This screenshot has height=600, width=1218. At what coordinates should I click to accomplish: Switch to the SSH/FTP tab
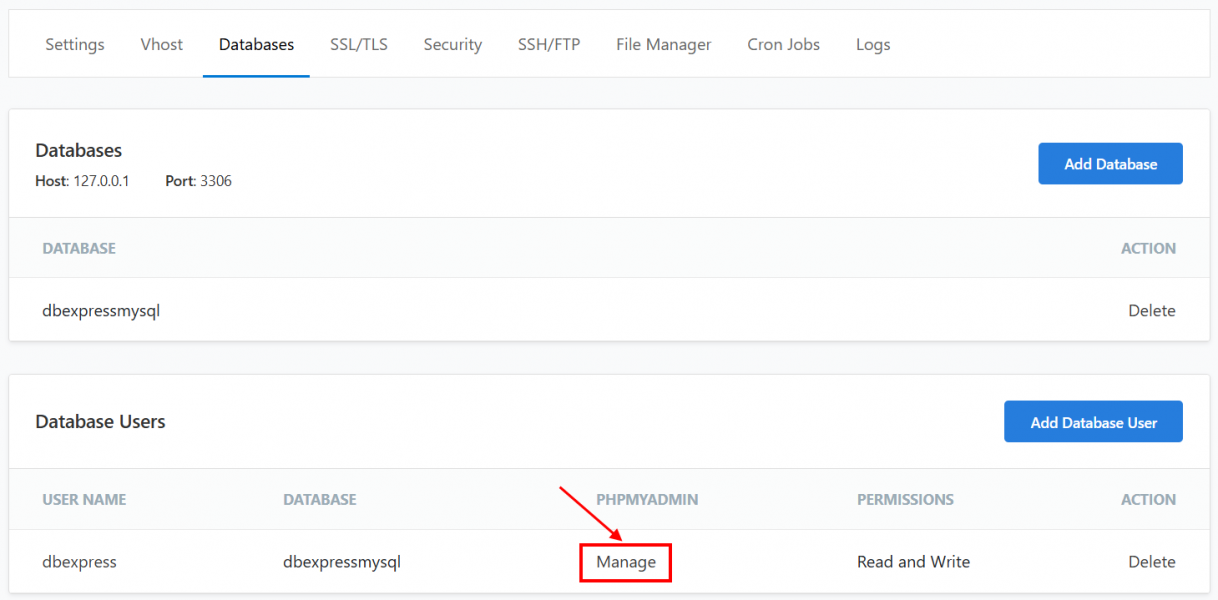tap(549, 45)
